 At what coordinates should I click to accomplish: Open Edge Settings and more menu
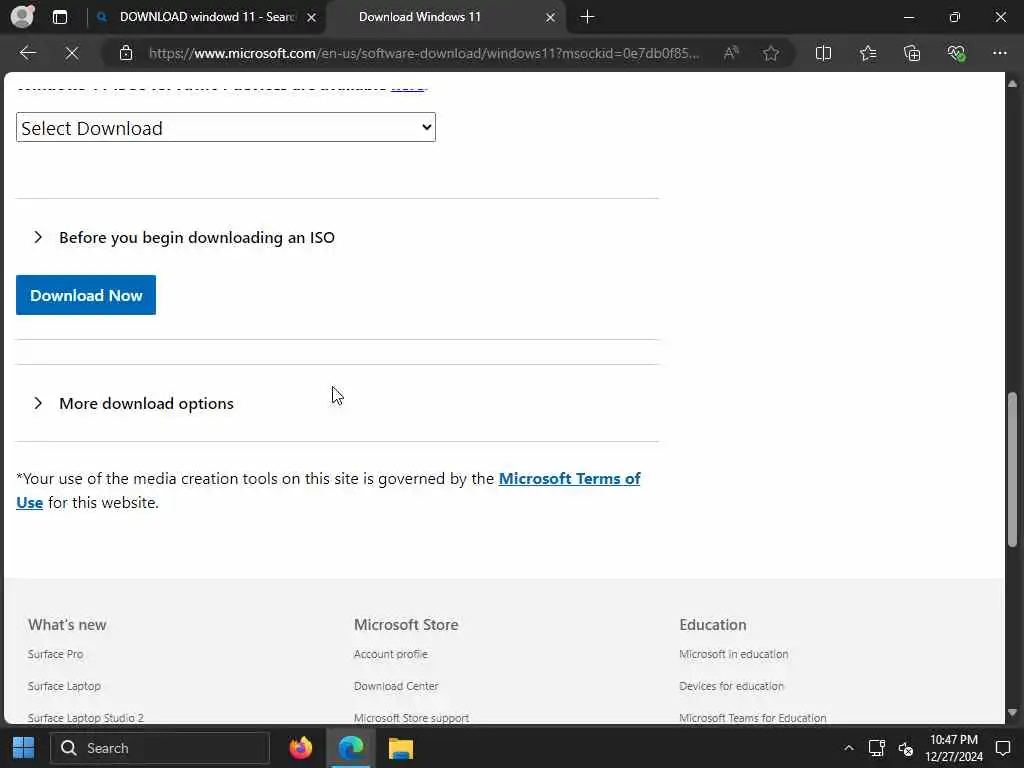pos(1000,53)
